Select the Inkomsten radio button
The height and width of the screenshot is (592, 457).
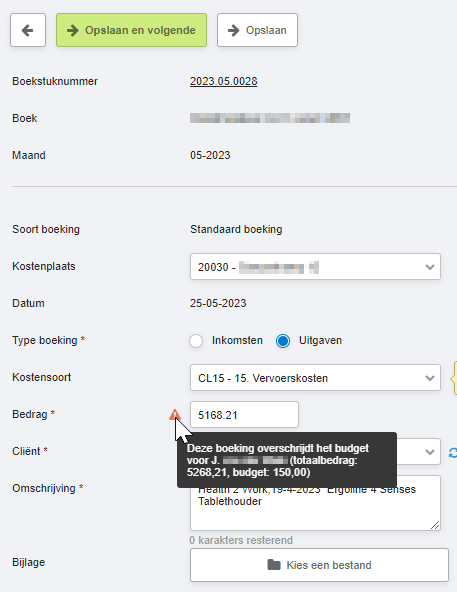196,341
